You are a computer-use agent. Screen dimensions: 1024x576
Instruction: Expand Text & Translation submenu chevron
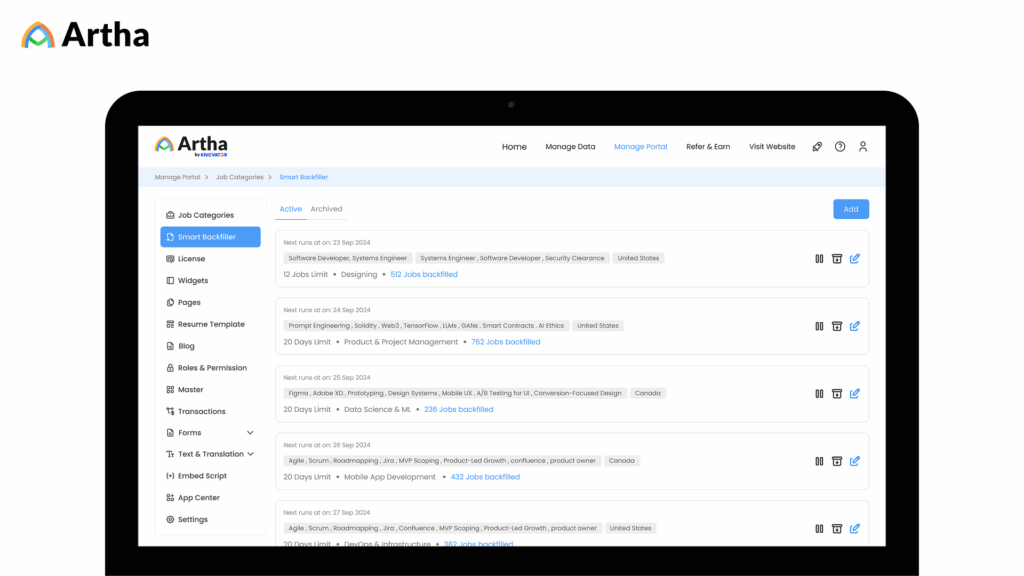click(x=250, y=454)
